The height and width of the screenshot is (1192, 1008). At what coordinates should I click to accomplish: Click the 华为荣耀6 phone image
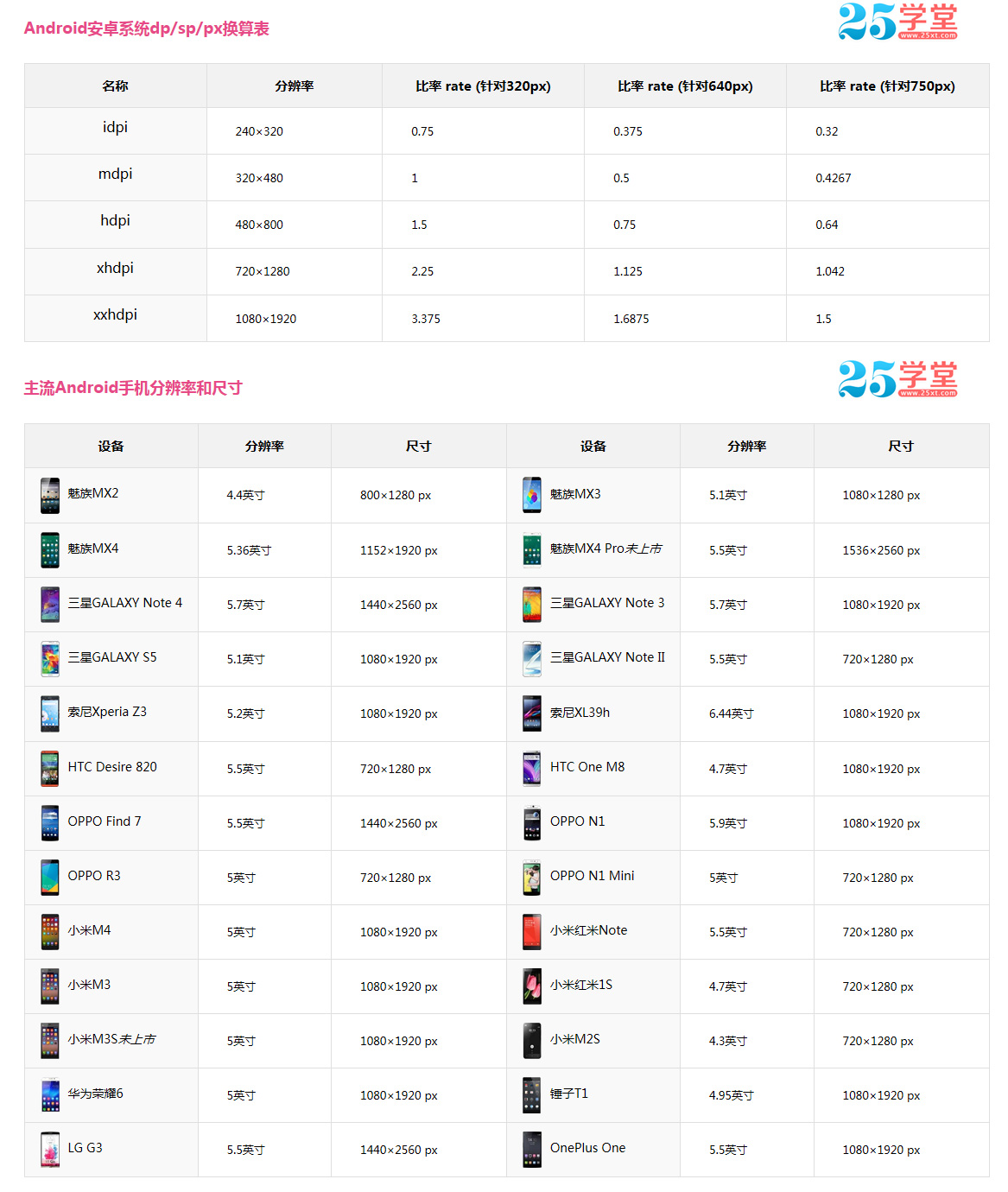coord(50,1095)
